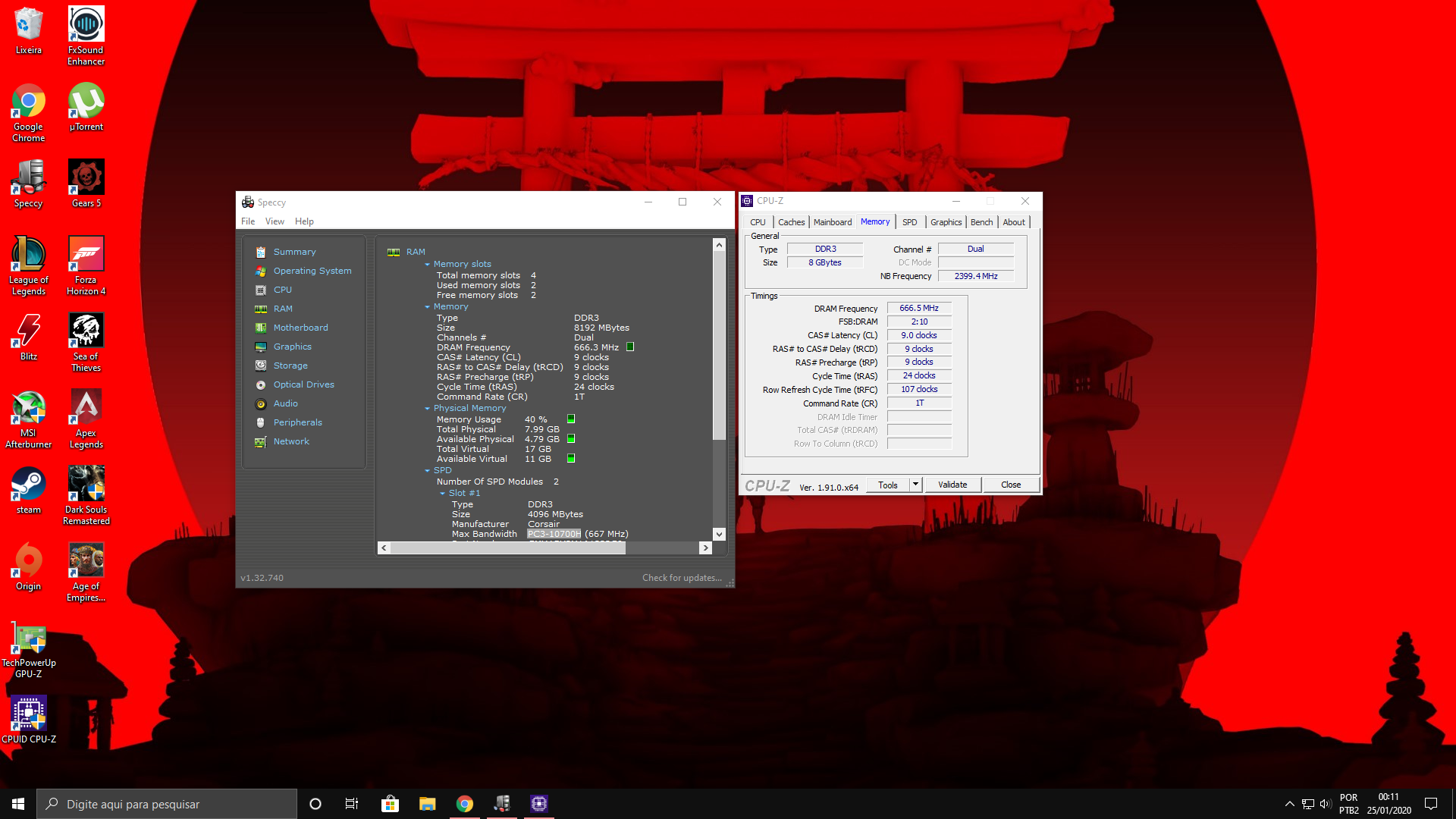Image resolution: width=1456 pixels, height=819 pixels.
Task: Click the RAM chip icon heading in Speccy
Action: pos(394,252)
